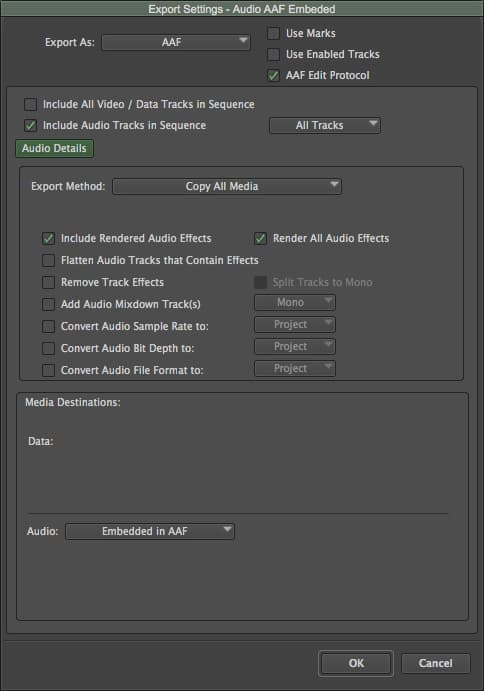484x691 pixels.
Task: Check Convert Audio Sample Rate to
Action: 48,327
